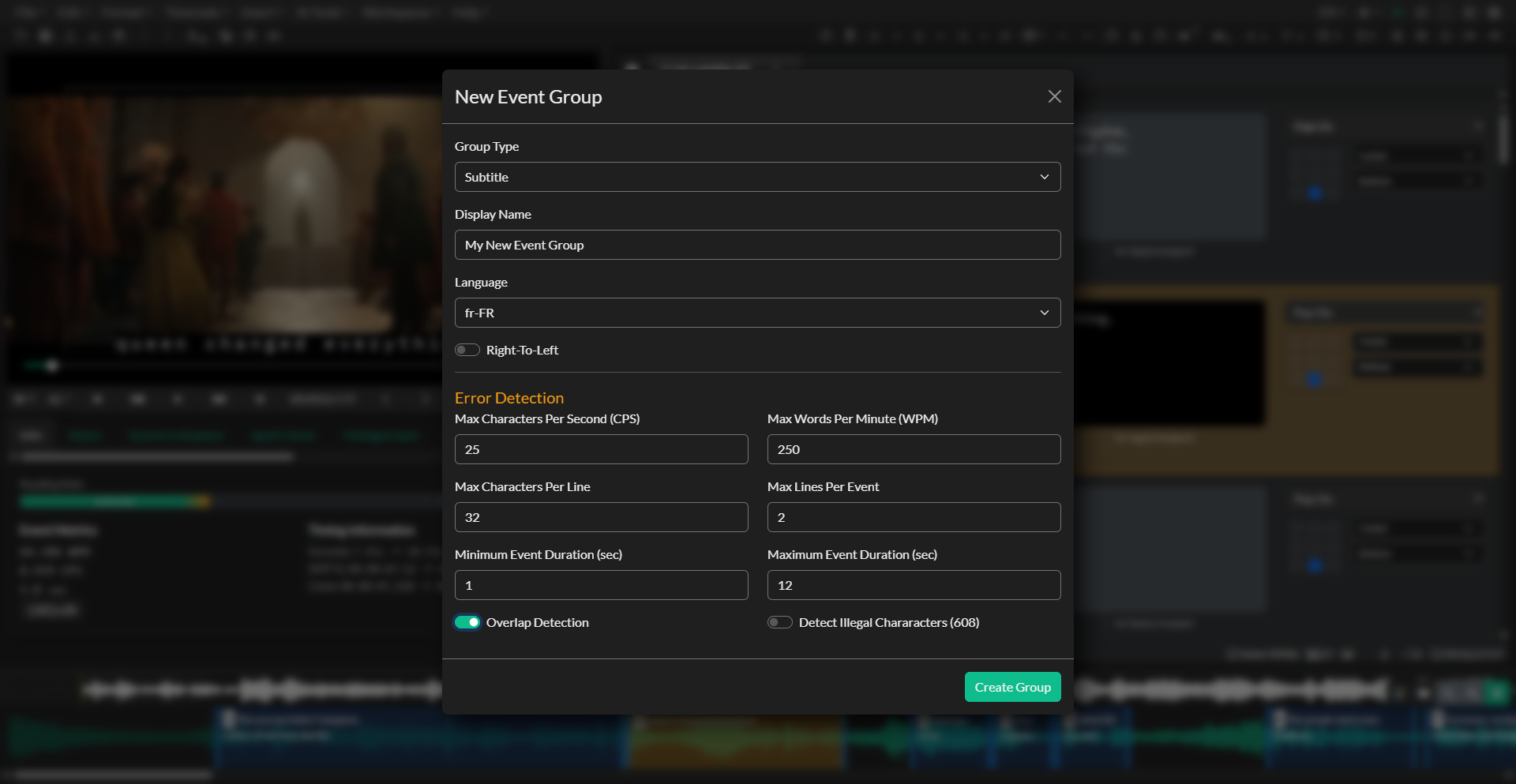Screen dimensions: 1516x784
Task: Open the Edit menu
Action: pyautogui.click(x=71, y=13)
